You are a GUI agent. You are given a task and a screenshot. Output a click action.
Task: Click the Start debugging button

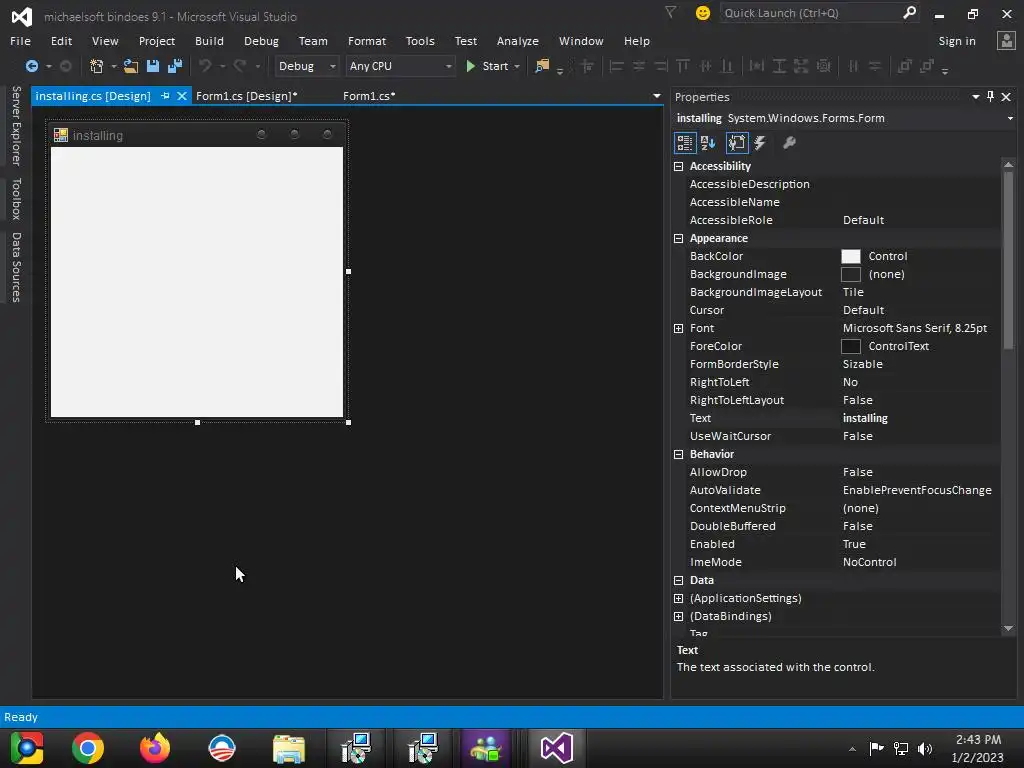click(487, 66)
